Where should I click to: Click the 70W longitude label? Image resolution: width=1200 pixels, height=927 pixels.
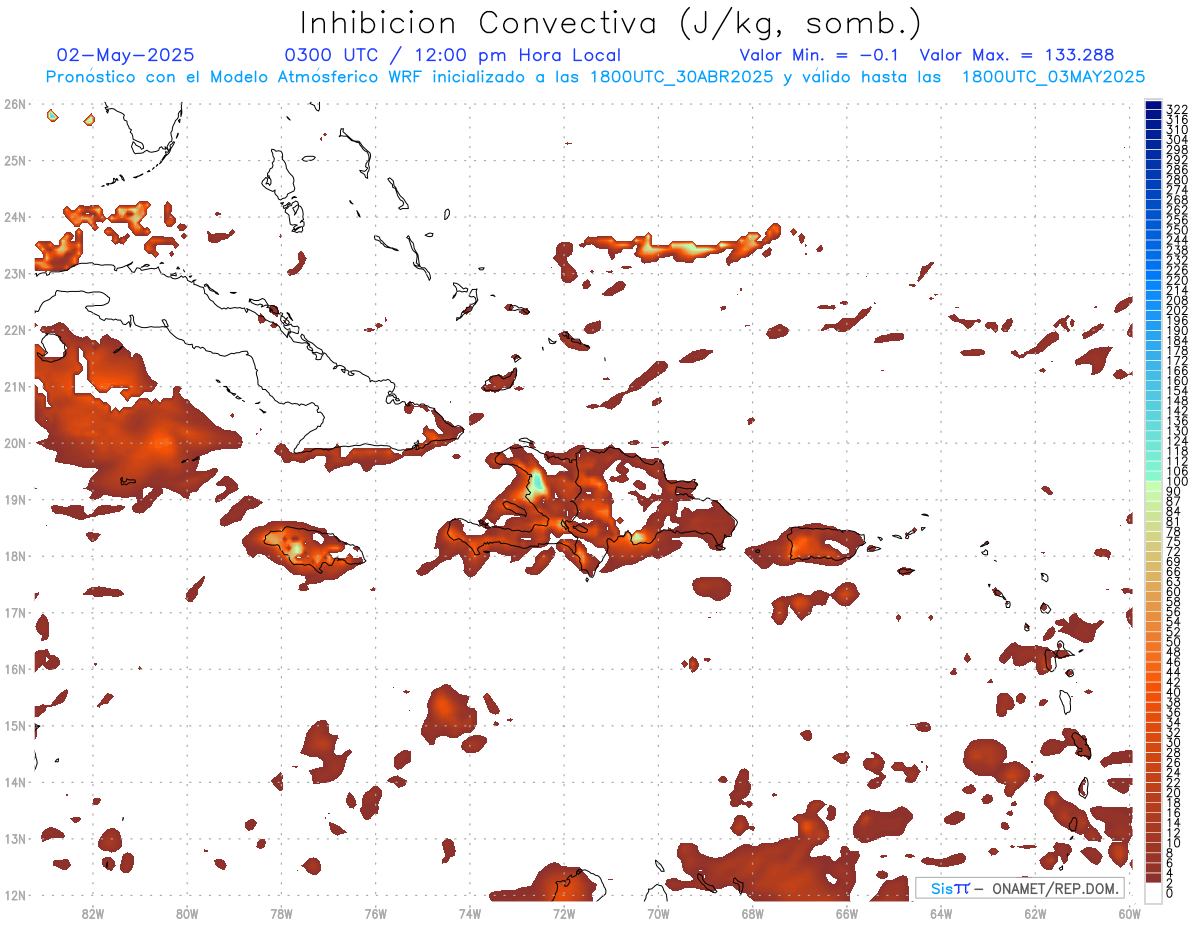pos(658,913)
